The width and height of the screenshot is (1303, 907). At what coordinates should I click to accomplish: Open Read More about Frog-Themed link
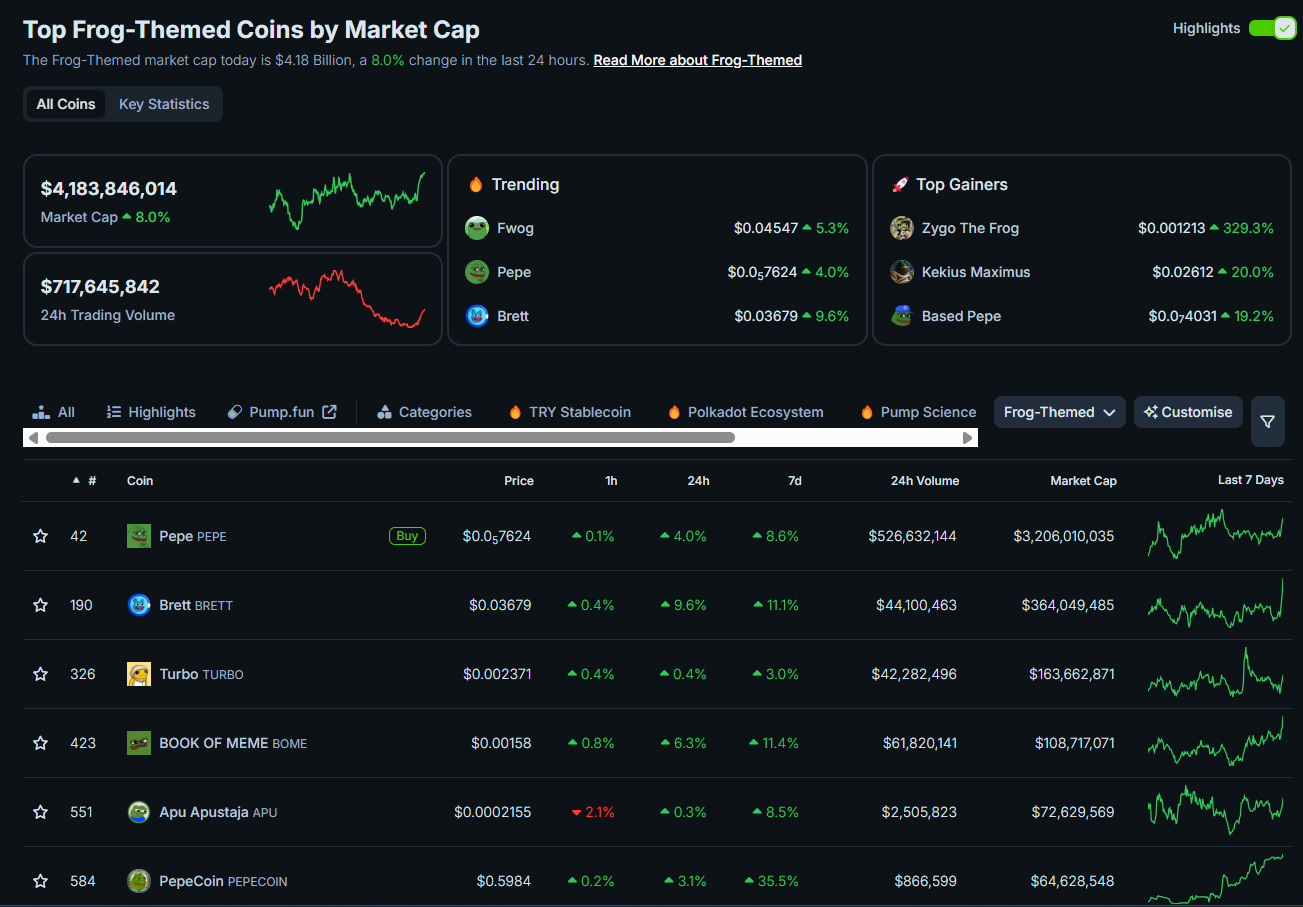(x=698, y=60)
